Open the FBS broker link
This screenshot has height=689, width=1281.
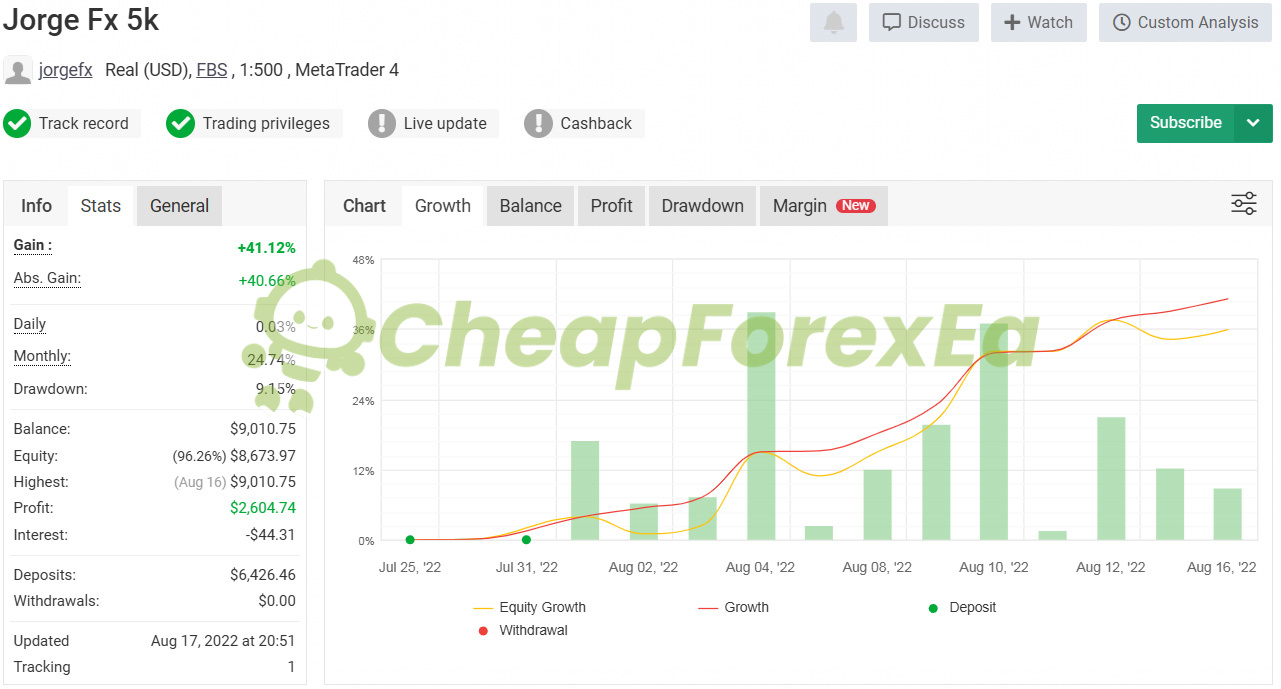211,70
